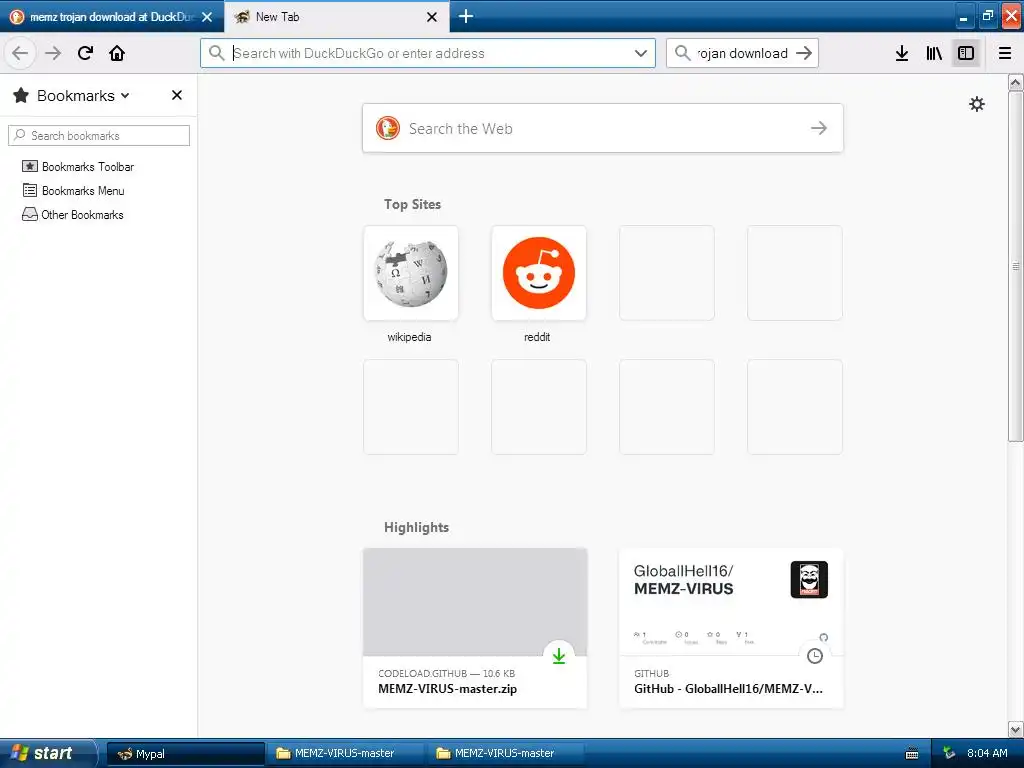Screen dimensions: 1024x768
Task: Click the 8:04 AM taskbar clock
Action: 987,753
